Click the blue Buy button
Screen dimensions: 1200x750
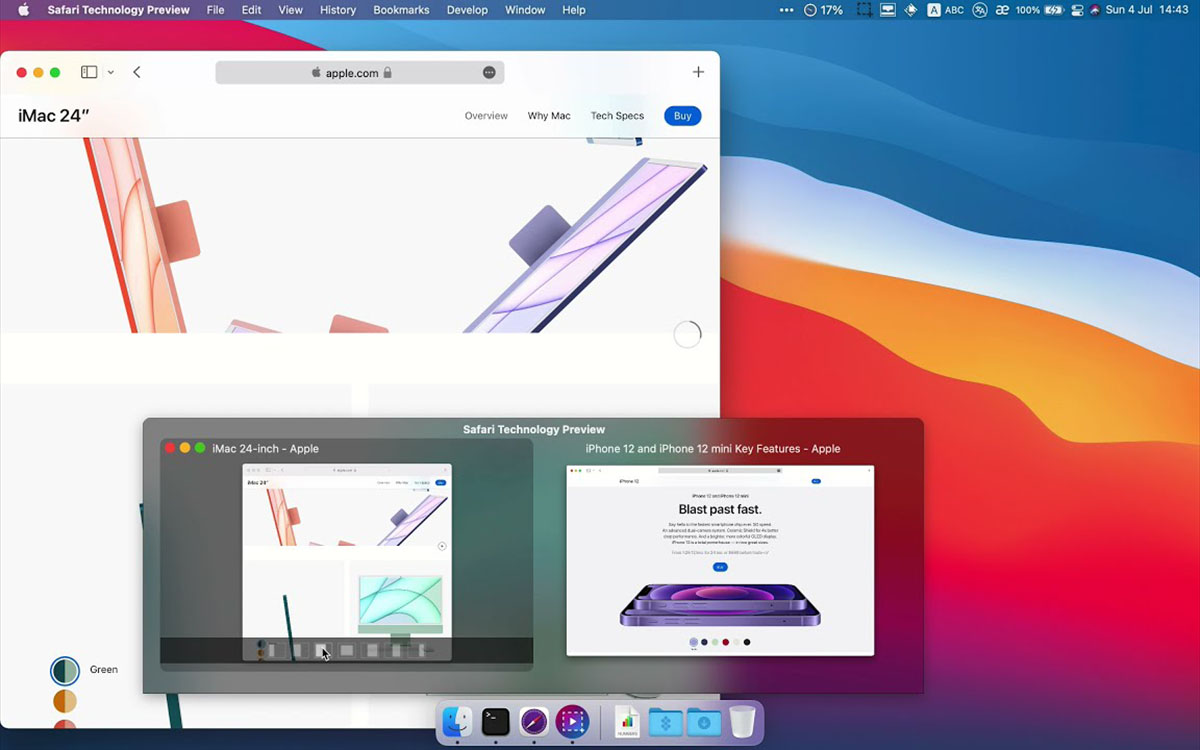683,116
